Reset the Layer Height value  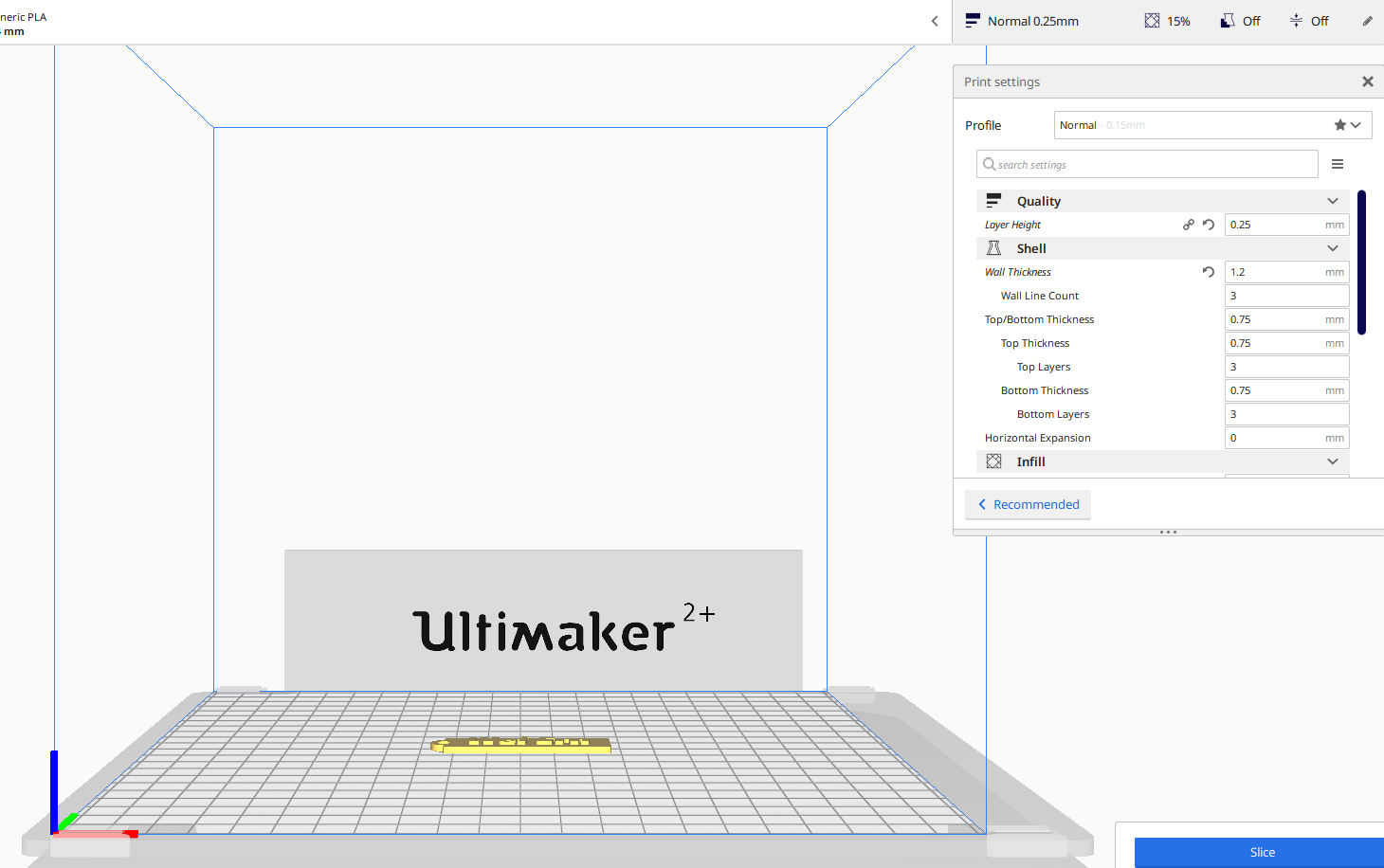tap(1209, 225)
